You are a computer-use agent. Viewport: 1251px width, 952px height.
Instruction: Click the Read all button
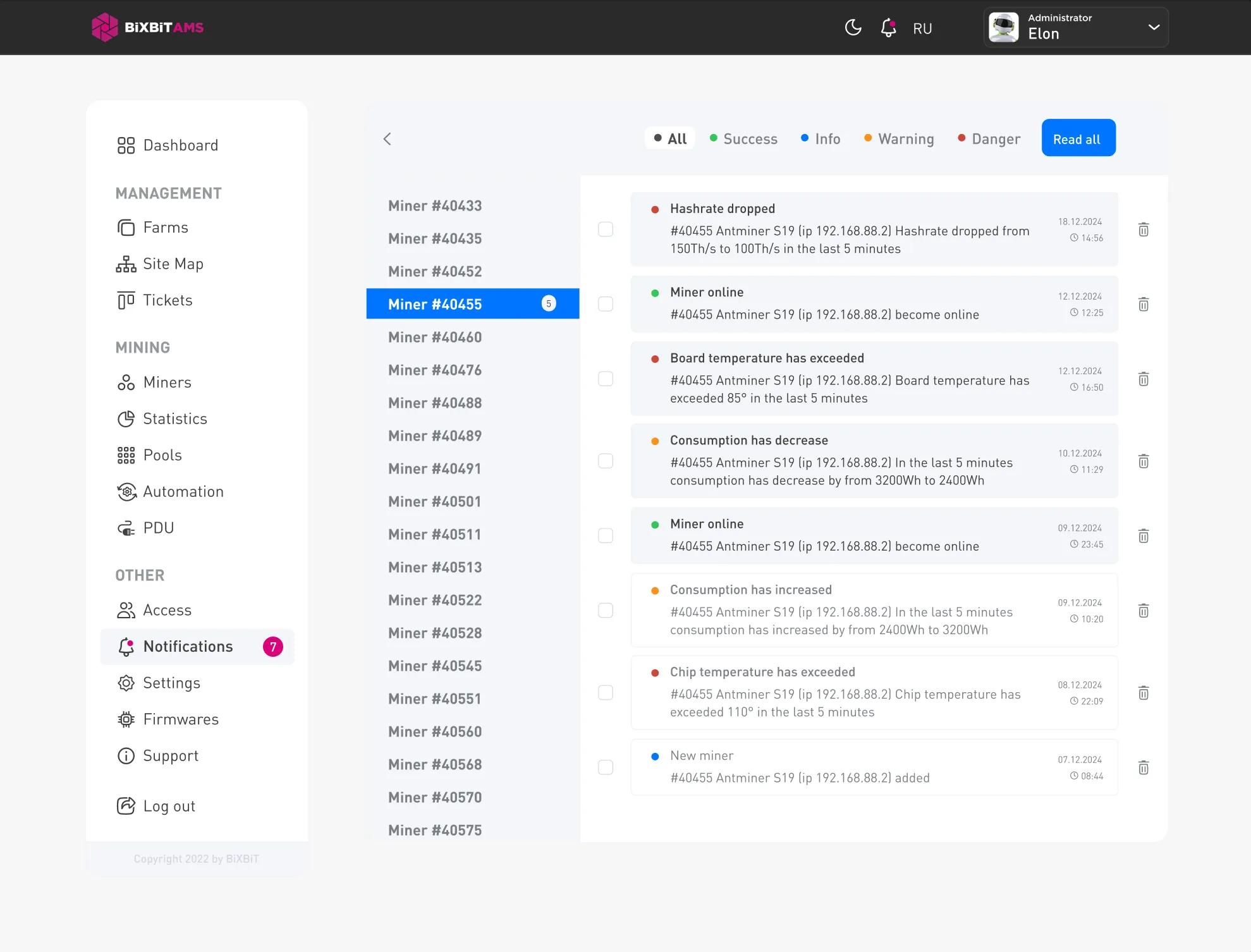pos(1078,138)
